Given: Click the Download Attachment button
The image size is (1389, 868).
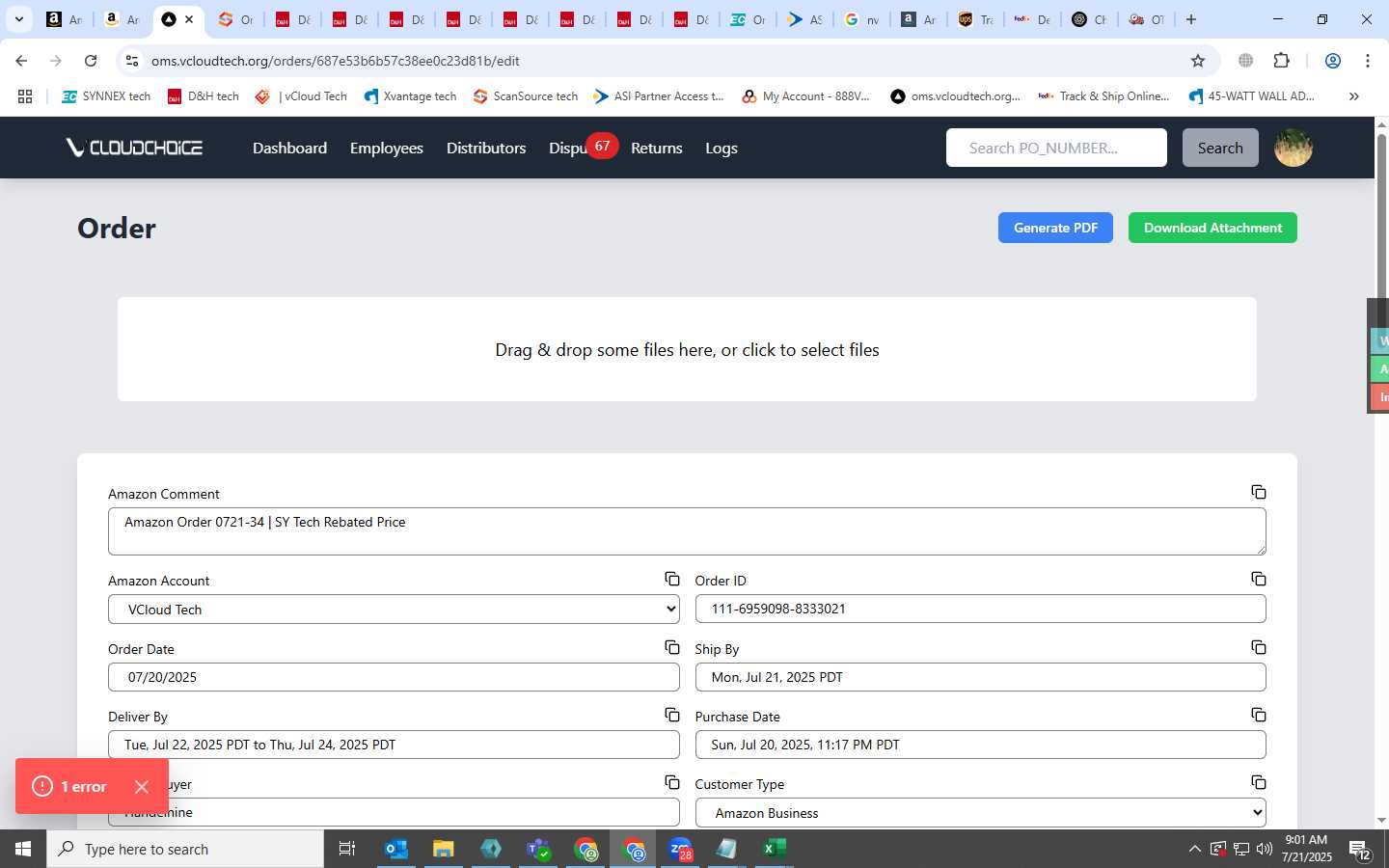Looking at the screenshot, I should pyautogui.click(x=1212, y=228).
